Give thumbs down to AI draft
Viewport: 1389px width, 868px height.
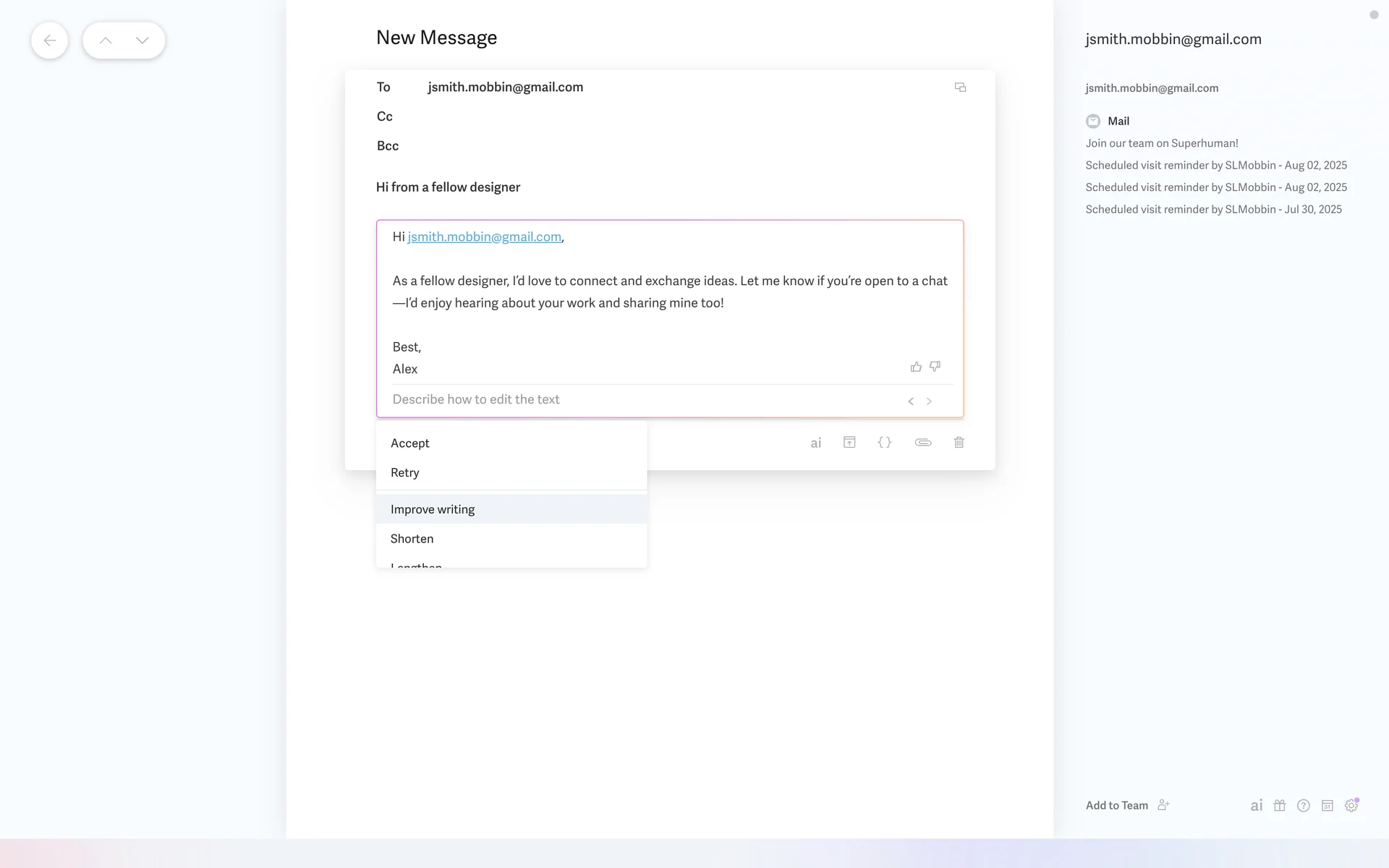pyautogui.click(x=935, y=367)
